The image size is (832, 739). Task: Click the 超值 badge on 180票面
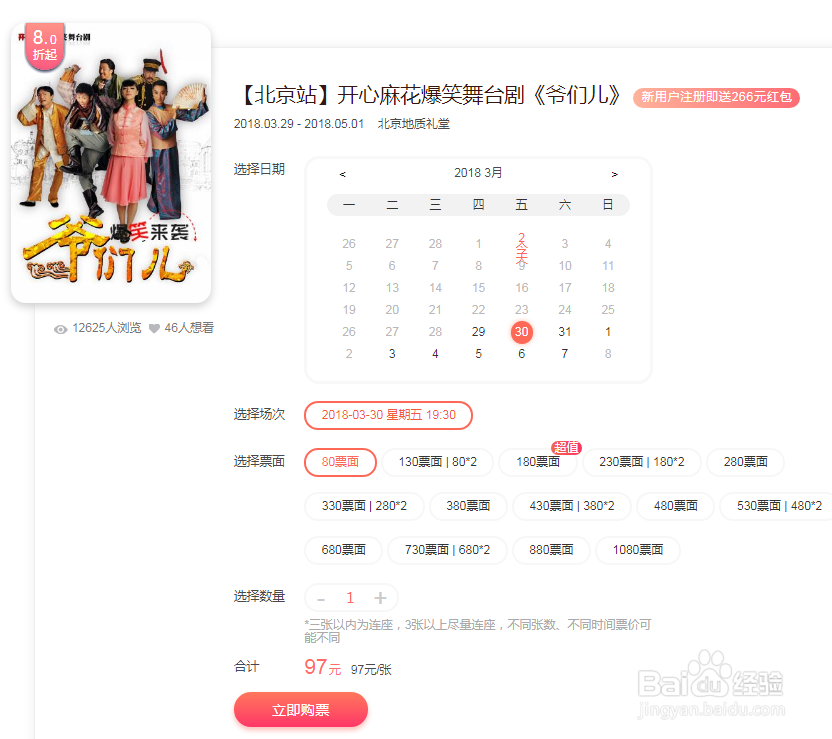[566, 448]
